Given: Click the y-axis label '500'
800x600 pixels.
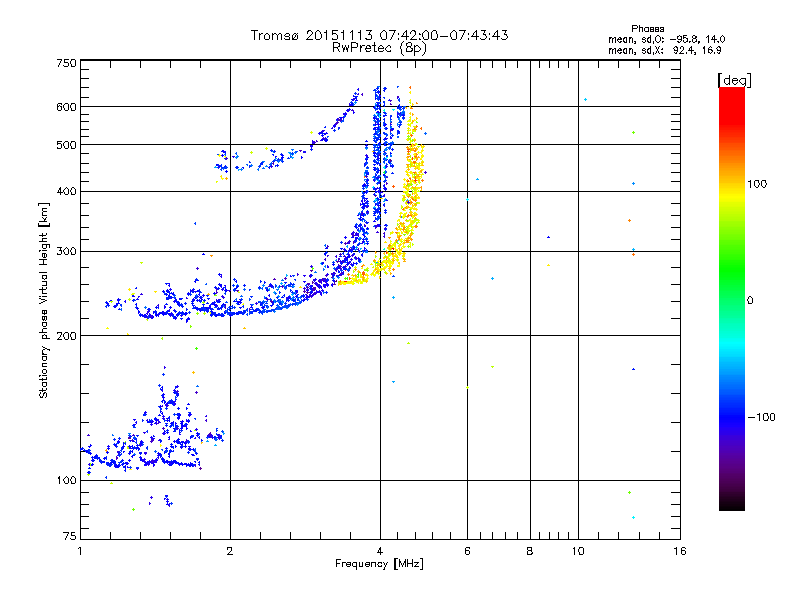Looking at the screenshot, I should (66, 145).
